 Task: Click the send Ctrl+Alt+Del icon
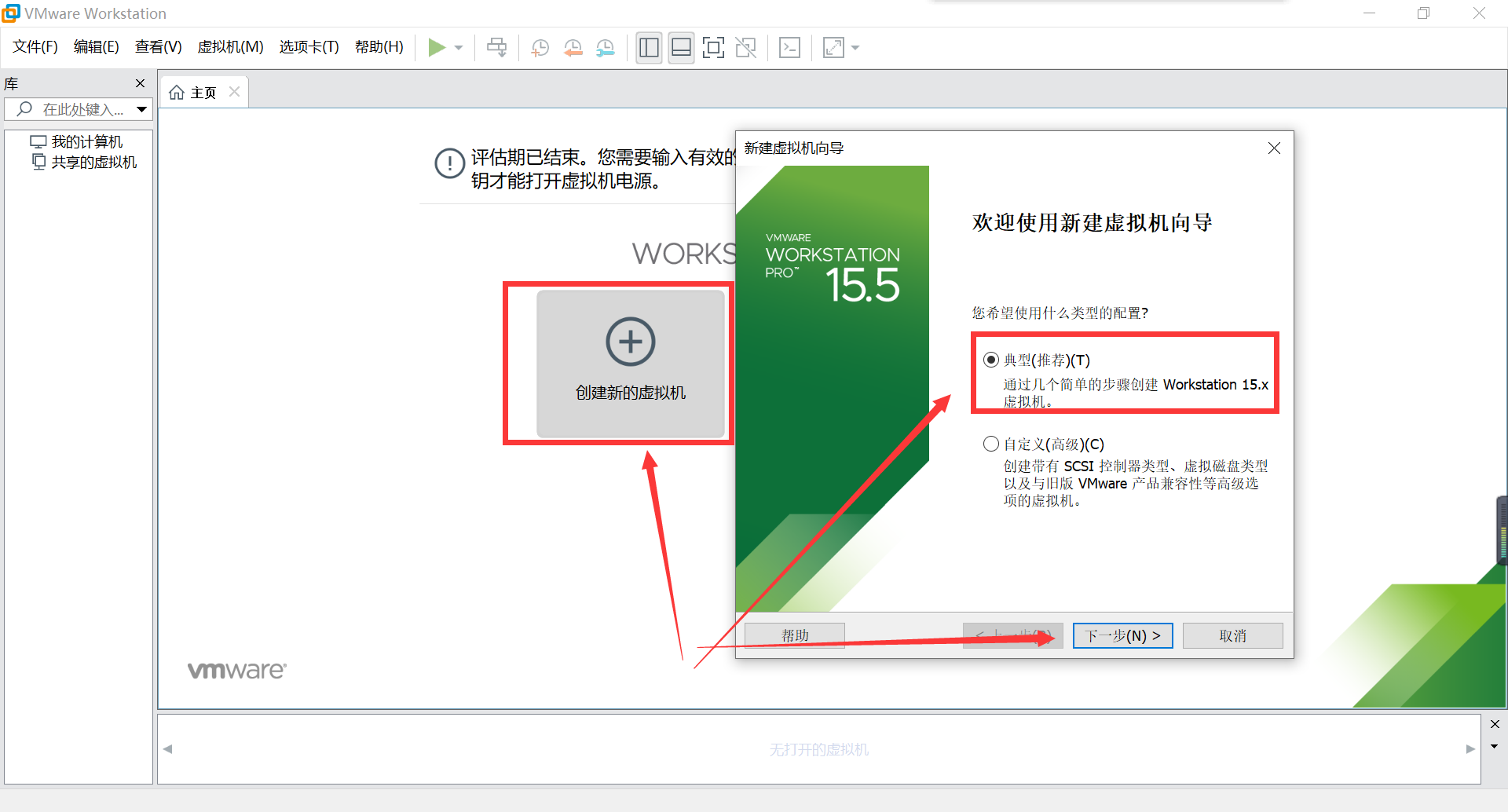click(496, 48)
